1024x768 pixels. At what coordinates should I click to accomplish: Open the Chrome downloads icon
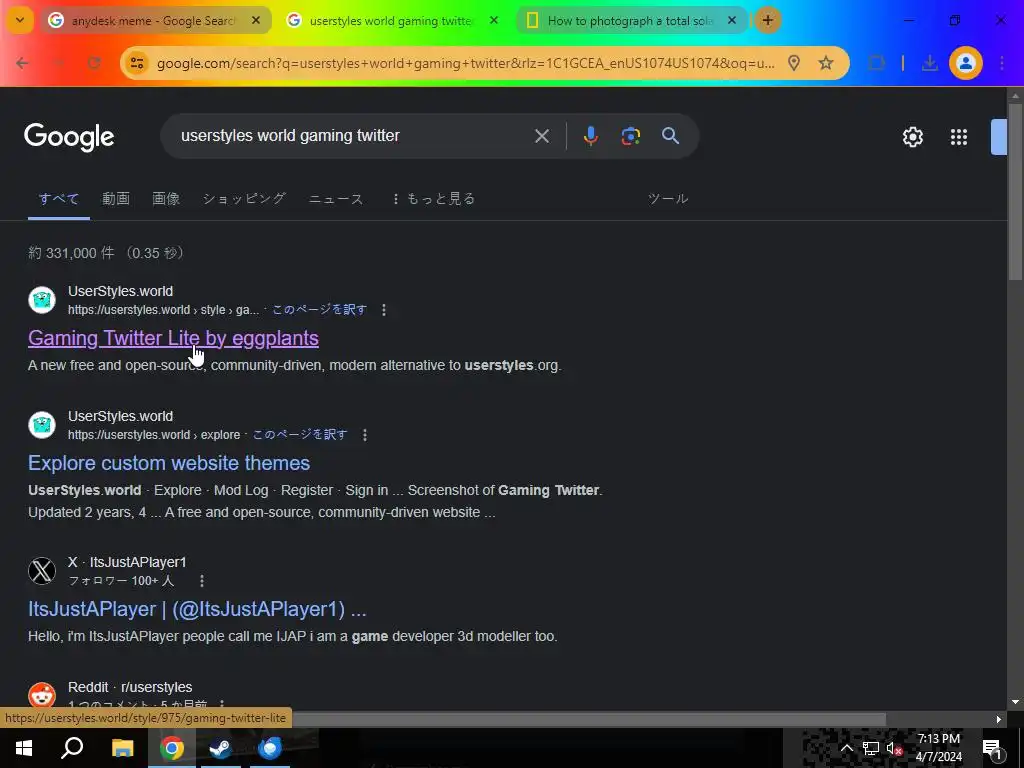tap(929, 63)
